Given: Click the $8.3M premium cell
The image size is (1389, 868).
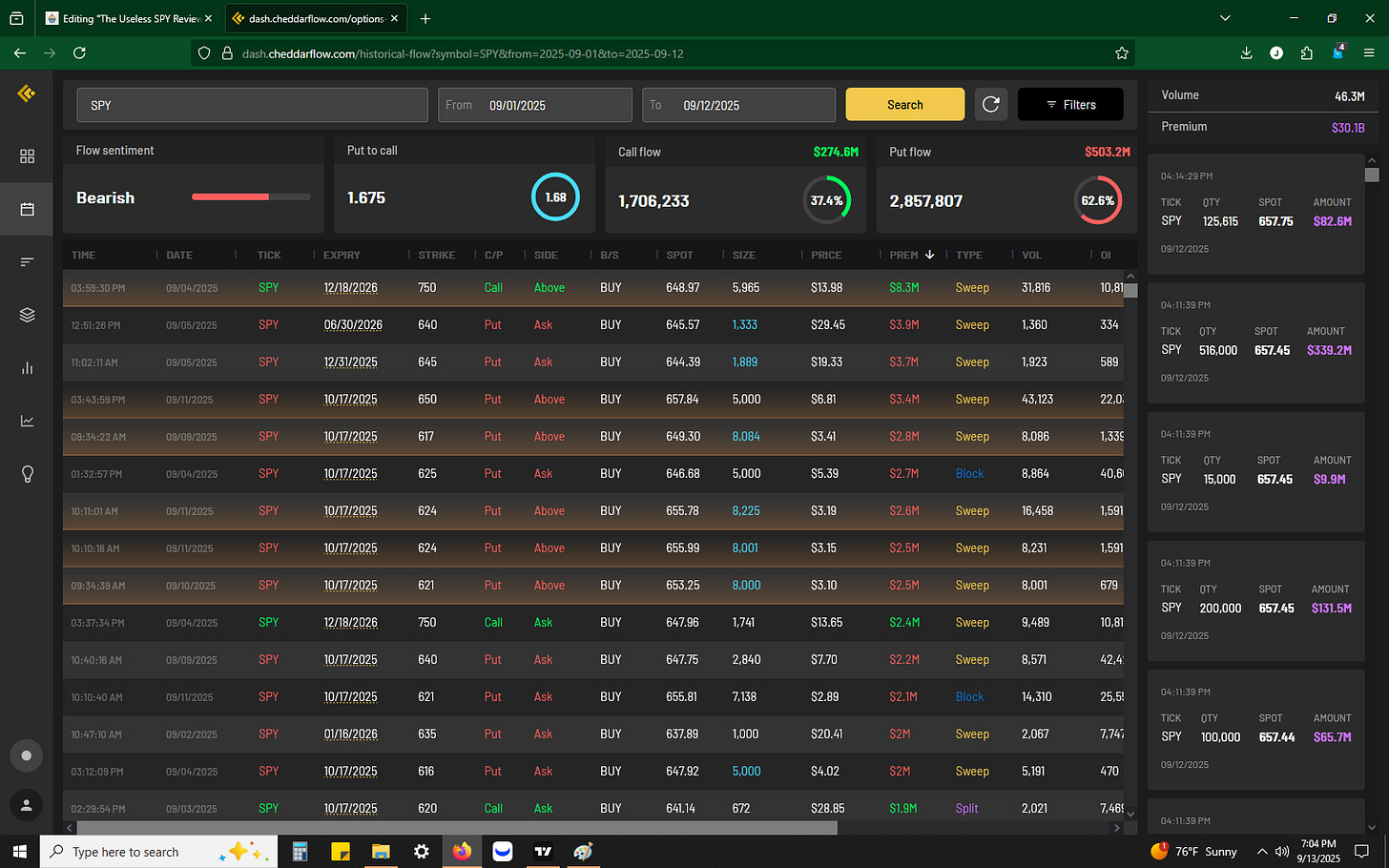Looking at the screenshot, I should (904, 287).
